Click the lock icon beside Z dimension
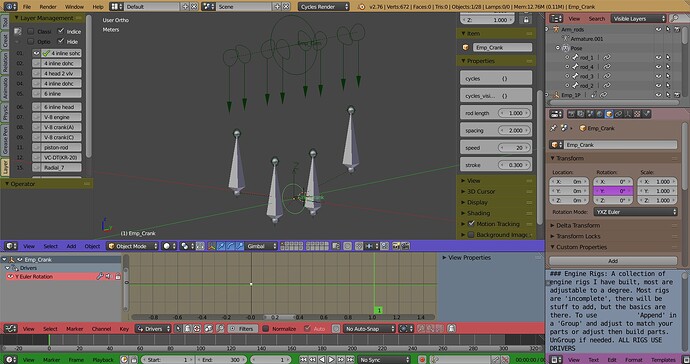 [525, 20]
